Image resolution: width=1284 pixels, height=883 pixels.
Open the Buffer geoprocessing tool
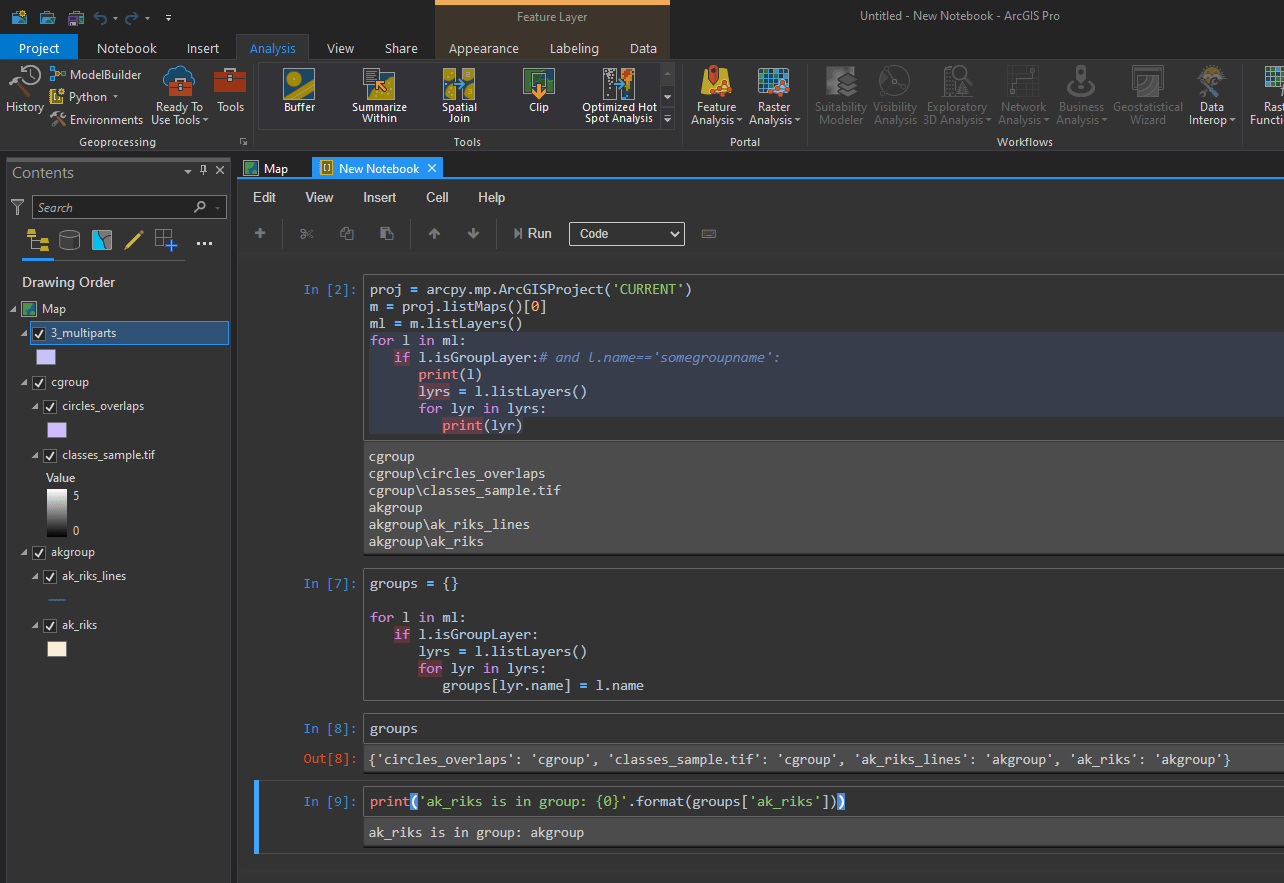coord(299,91)
